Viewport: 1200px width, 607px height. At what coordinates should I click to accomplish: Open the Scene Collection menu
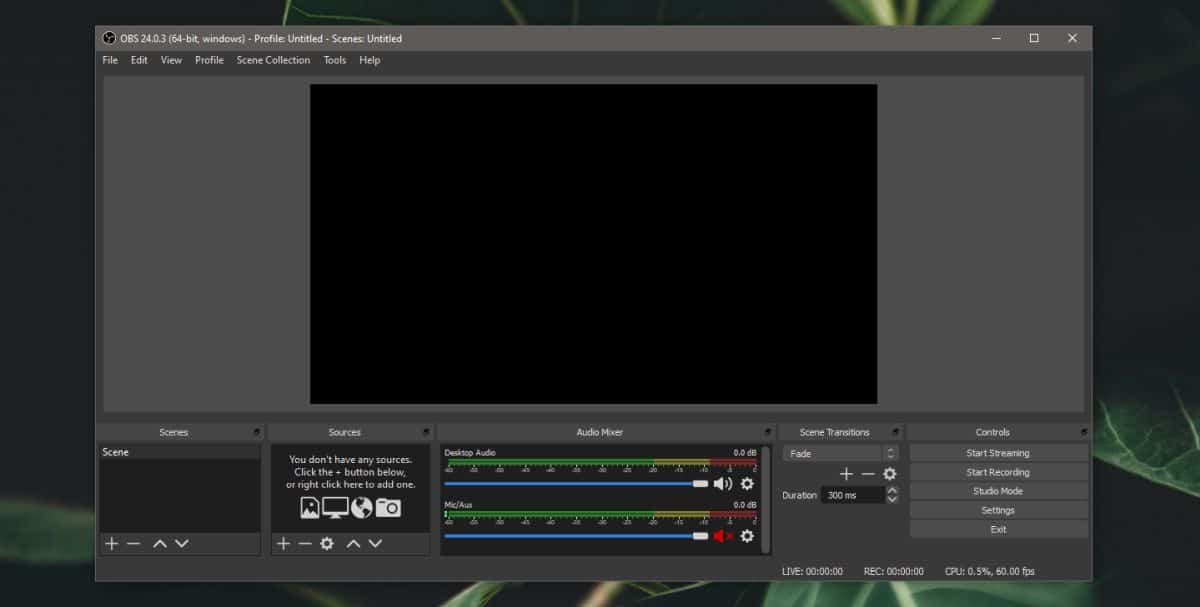coord(273,60)
